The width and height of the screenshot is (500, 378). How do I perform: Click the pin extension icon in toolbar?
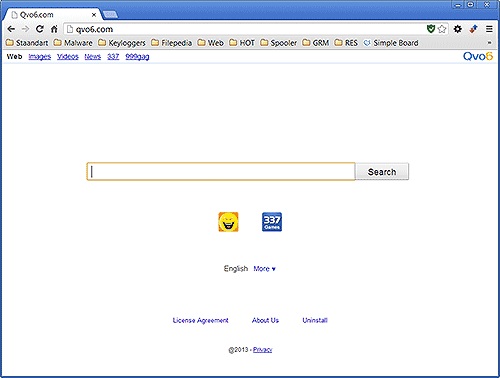(473, 29)
